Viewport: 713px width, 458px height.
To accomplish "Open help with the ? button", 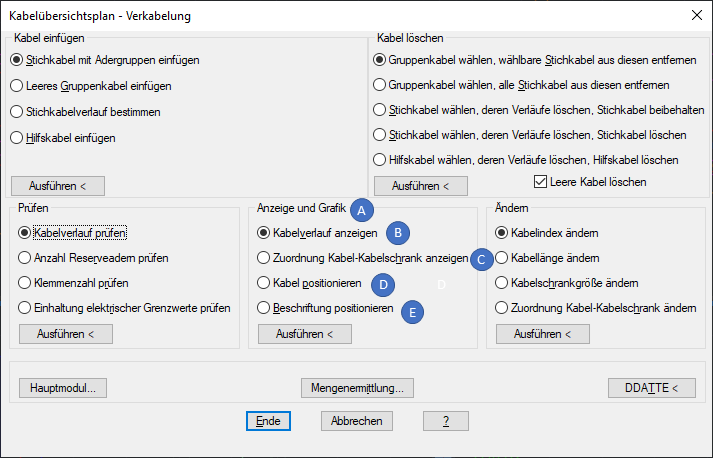I will [446, 421].
